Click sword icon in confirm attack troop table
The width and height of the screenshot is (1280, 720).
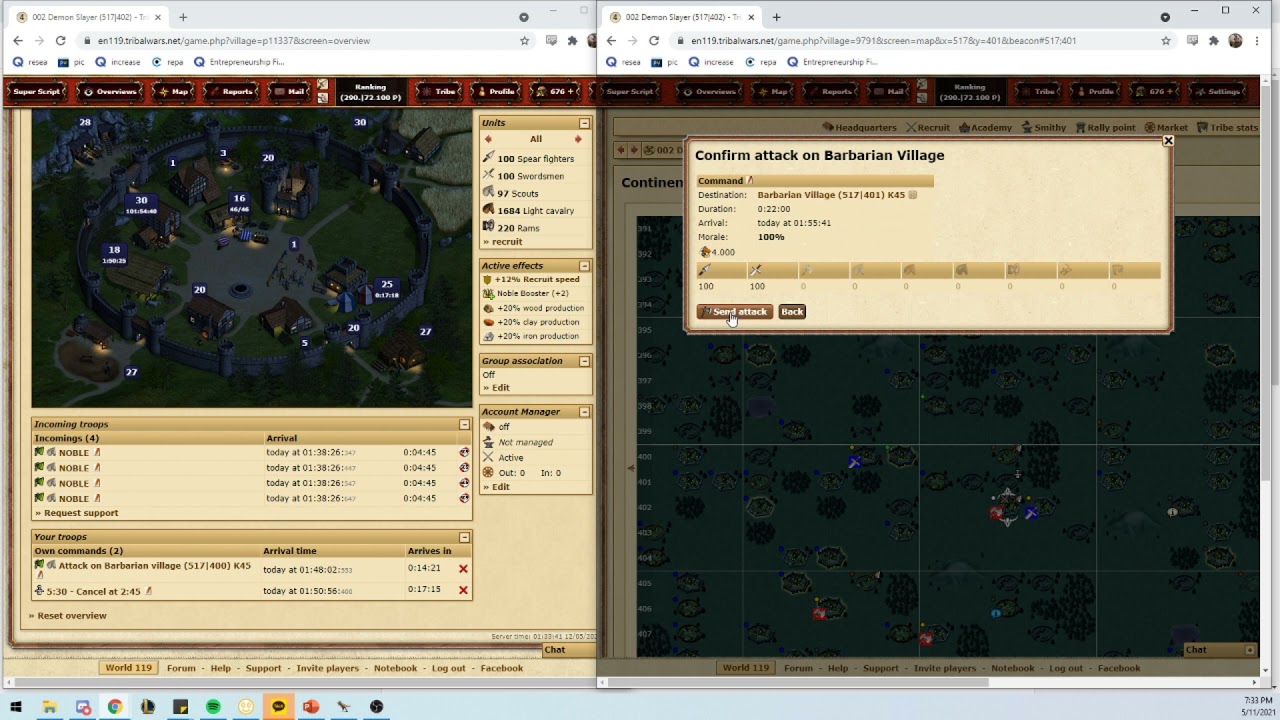756,270
